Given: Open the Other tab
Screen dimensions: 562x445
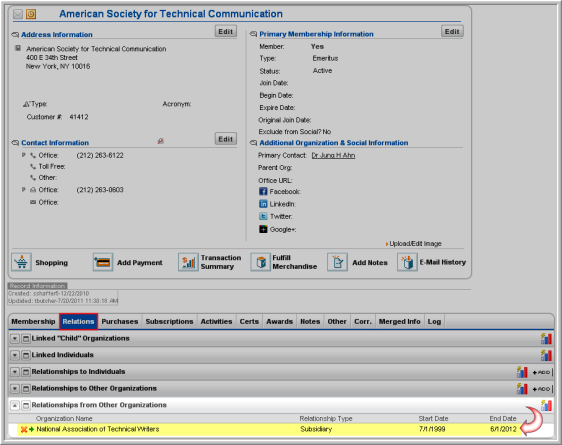Looking at the screenshot, I should click(x=337, y=321).
